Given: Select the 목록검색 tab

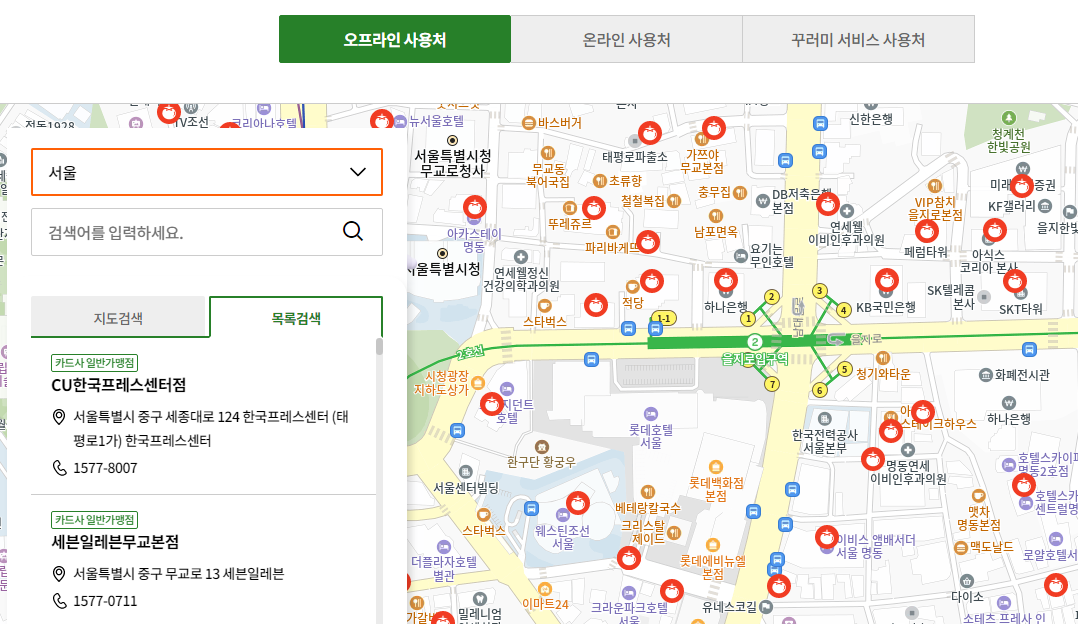Looking at the screenshot, I should (296, 317).
